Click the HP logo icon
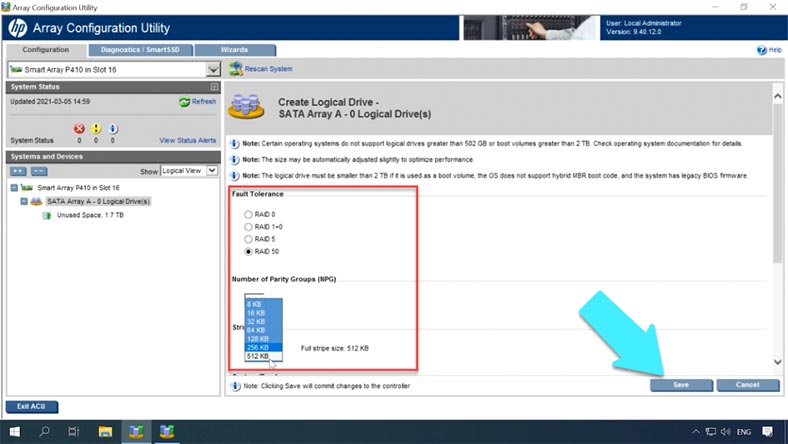788x444 pixels. (17, 28)
